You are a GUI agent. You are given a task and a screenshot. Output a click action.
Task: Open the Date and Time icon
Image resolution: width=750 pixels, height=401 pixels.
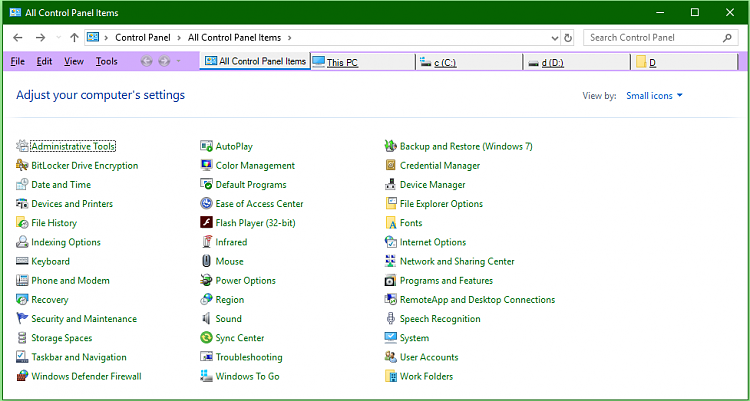click(22, 184)
